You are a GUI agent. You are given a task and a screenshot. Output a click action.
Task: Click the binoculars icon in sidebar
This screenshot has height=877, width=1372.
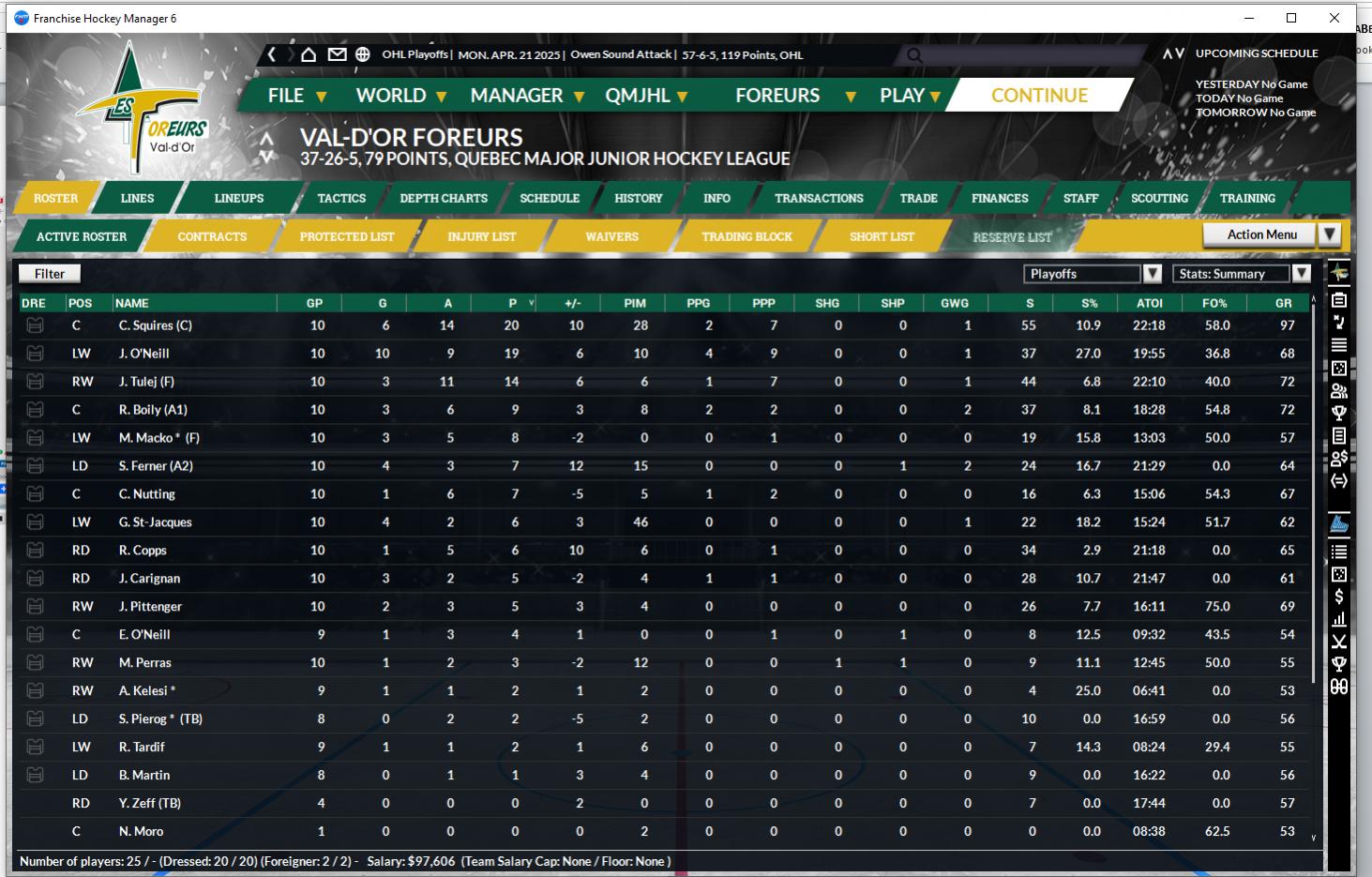pos(1339,687)
